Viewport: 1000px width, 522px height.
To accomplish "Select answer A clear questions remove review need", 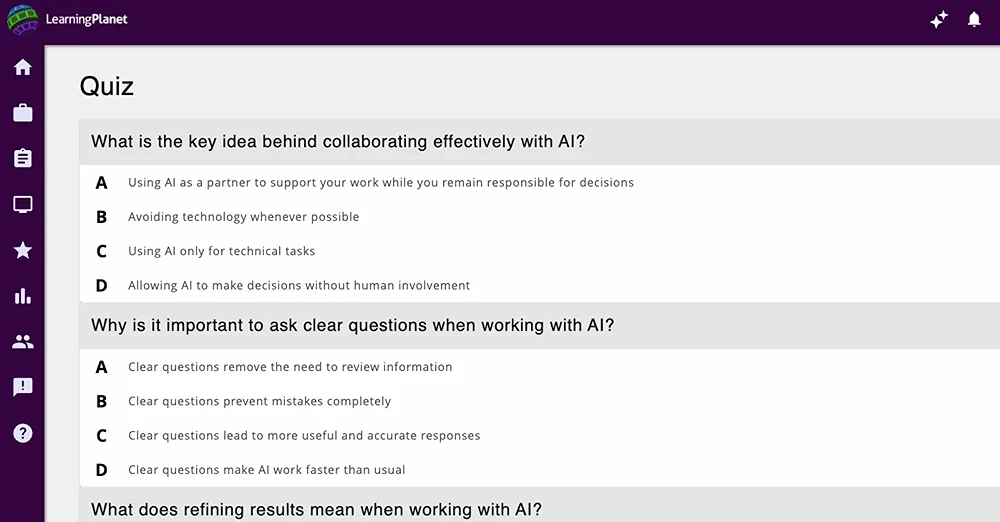I will 540,367.
